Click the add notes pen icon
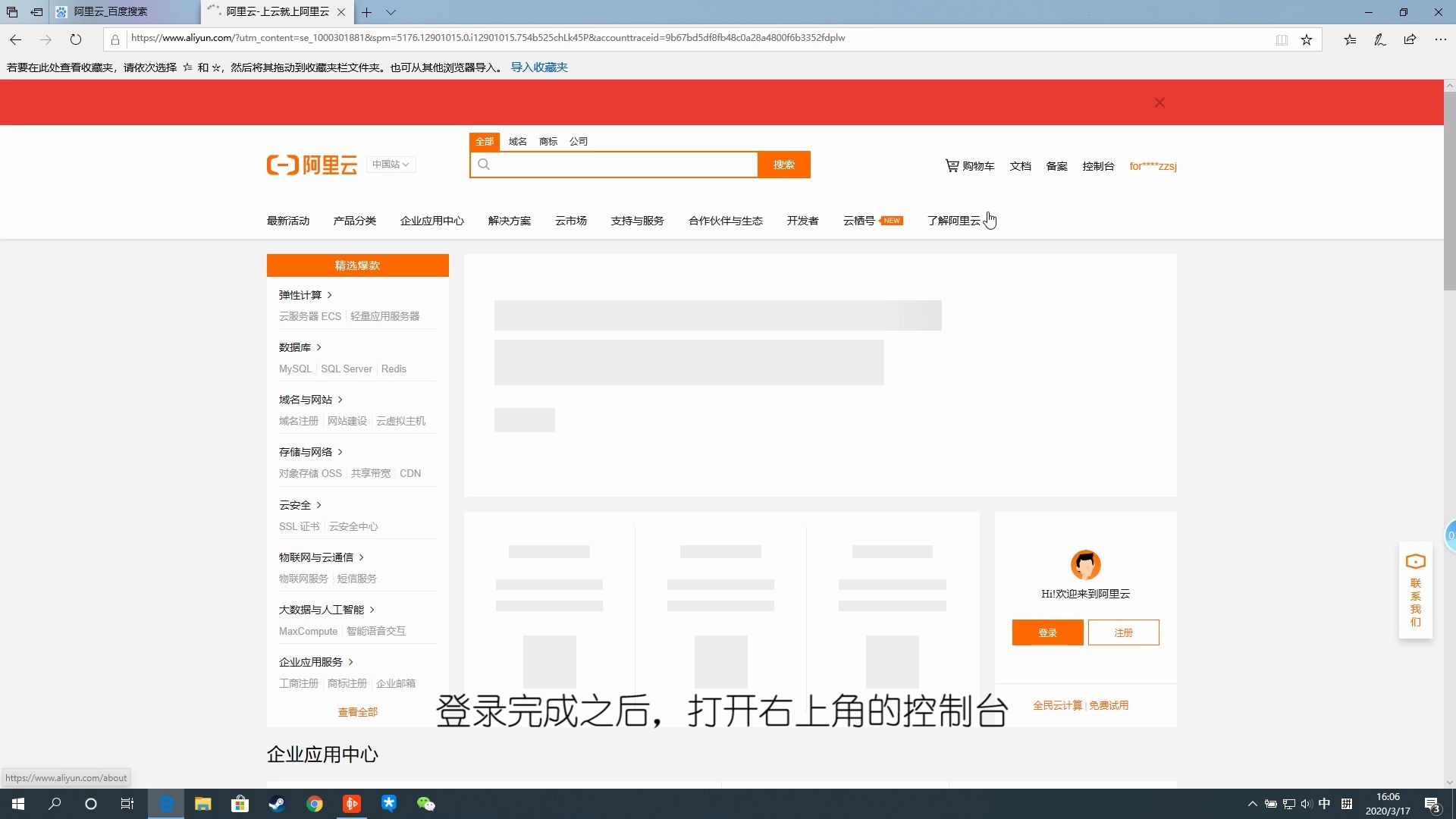This screenshot has height=819, width=1456. (1380, 39)
